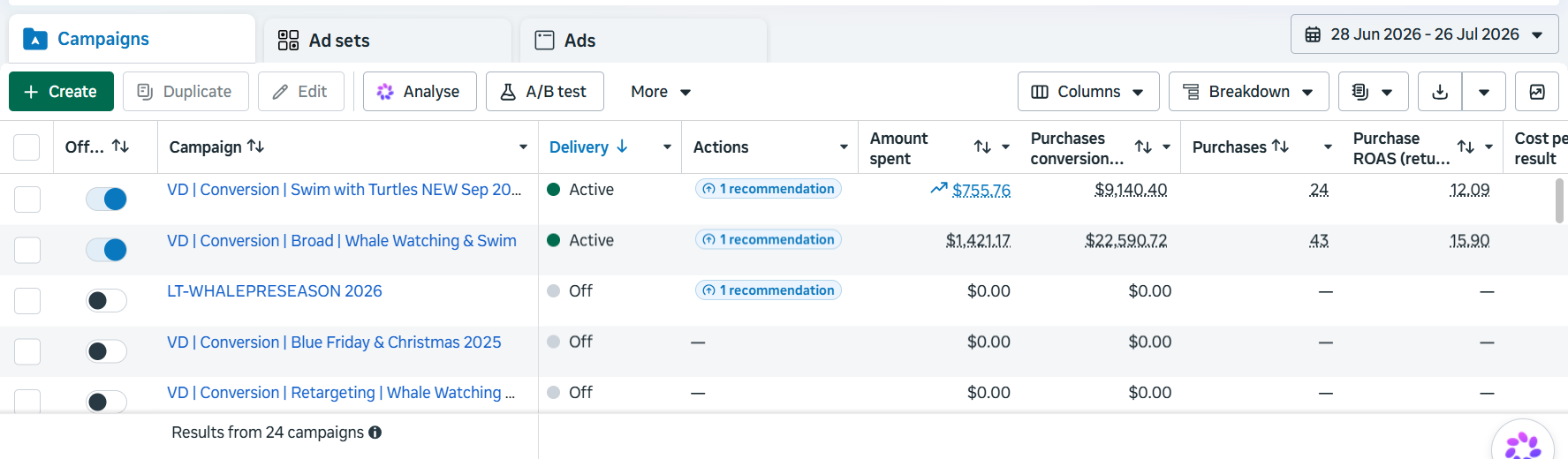
Task: Click info icon beside Results from 24 campaigns
Action: click(375, 433)
